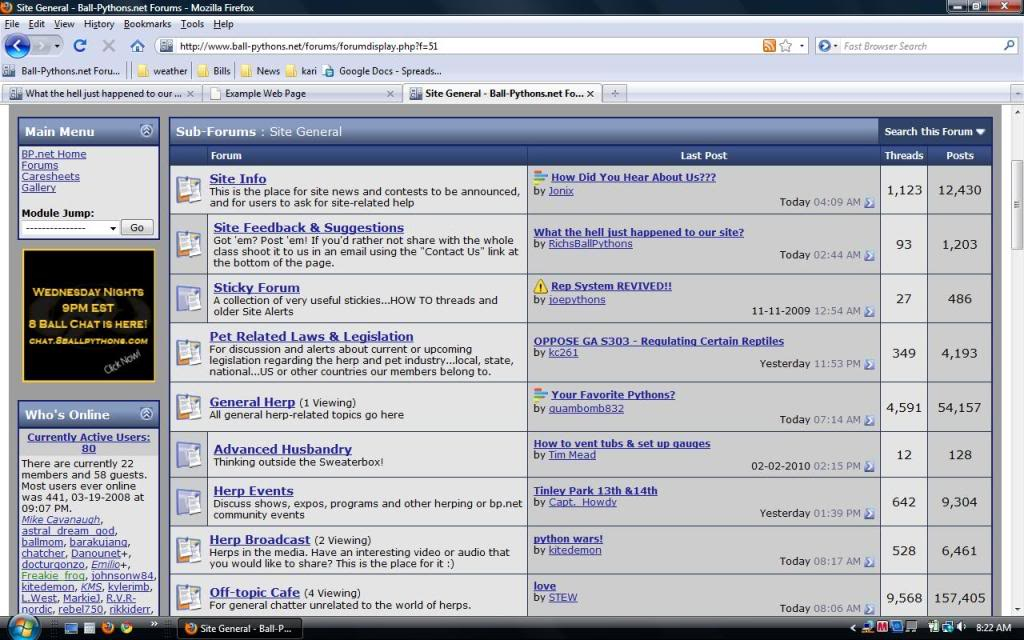
Task: Open the Google Docs bookmark
Action: coord(382,71)
